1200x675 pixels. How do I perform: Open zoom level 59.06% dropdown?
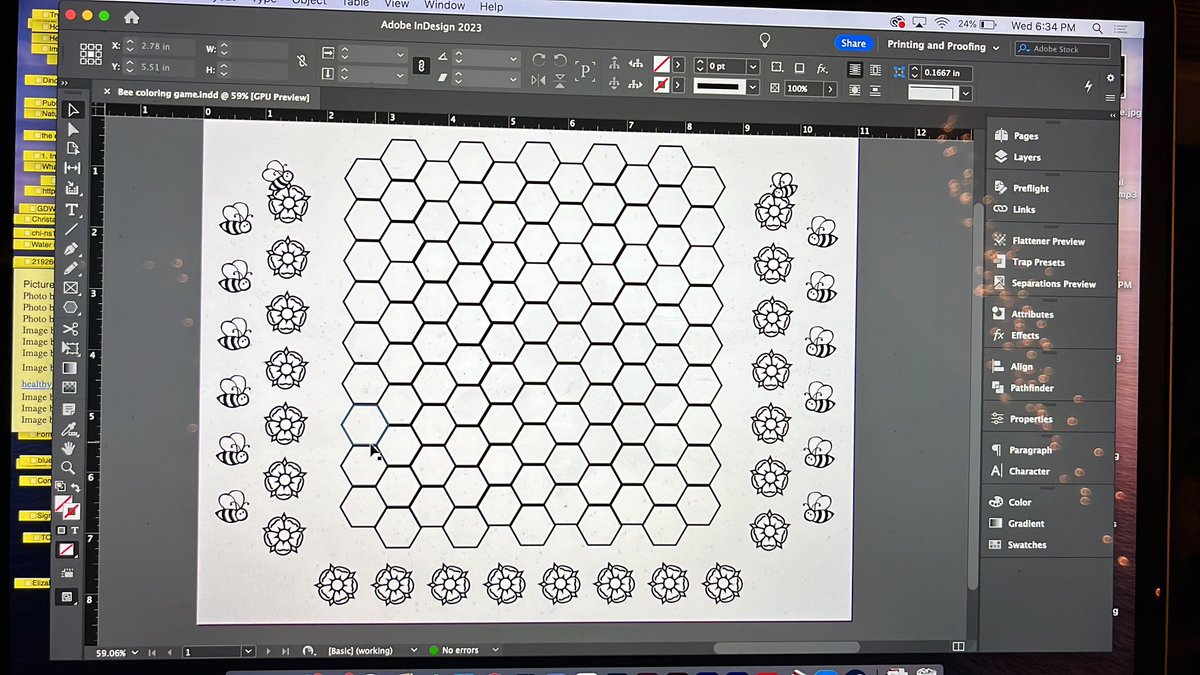tap(134, 653)
